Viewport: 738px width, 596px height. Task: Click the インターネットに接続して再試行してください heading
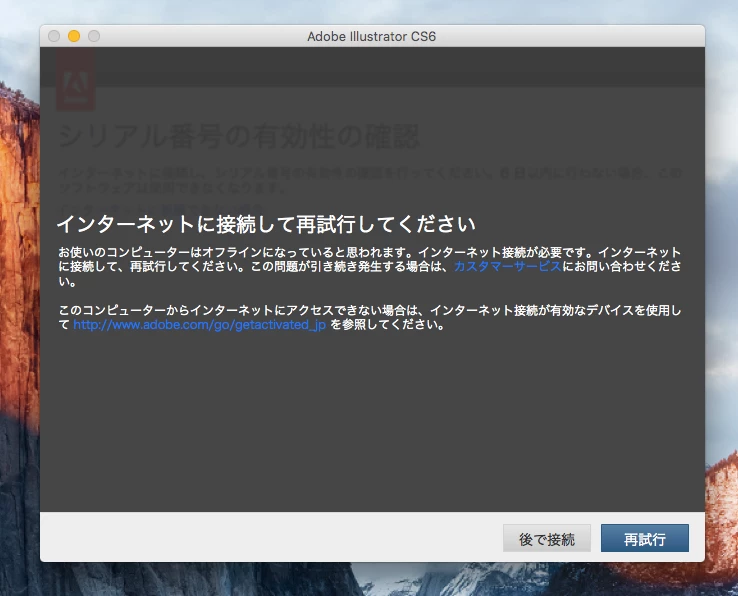point(266,224)
